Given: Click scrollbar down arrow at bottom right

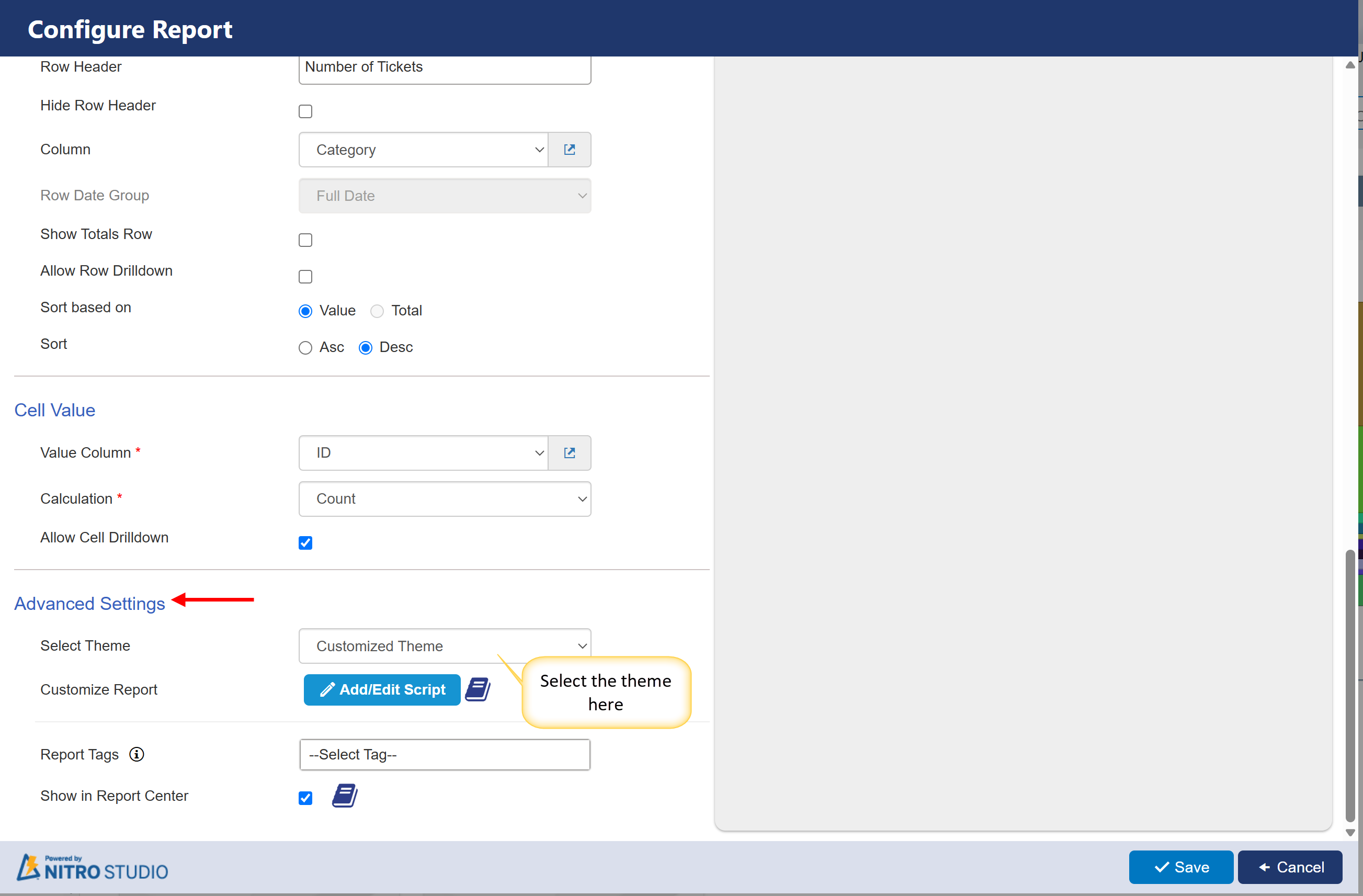Looking at the screenshot, I should (1350, 832).
